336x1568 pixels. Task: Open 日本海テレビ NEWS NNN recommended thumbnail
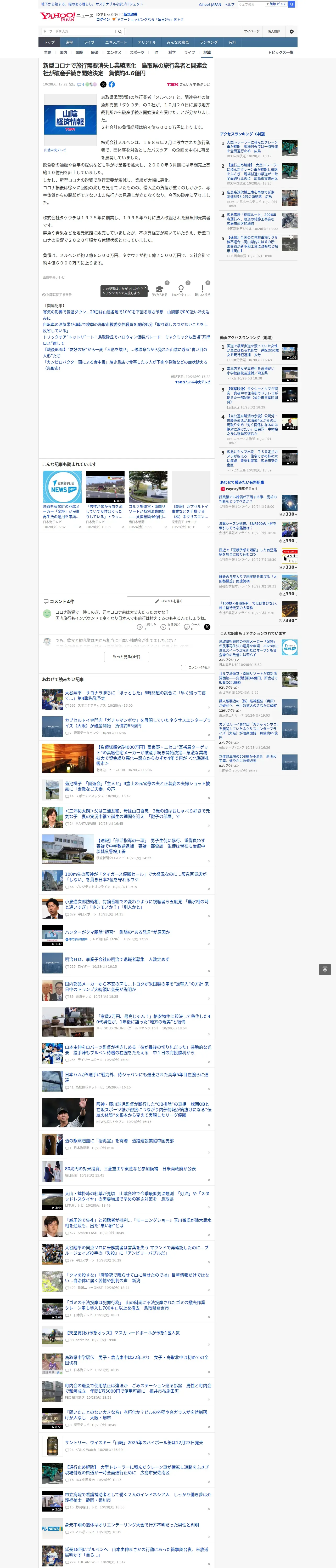pyautogui.click(x=62, y=486)
